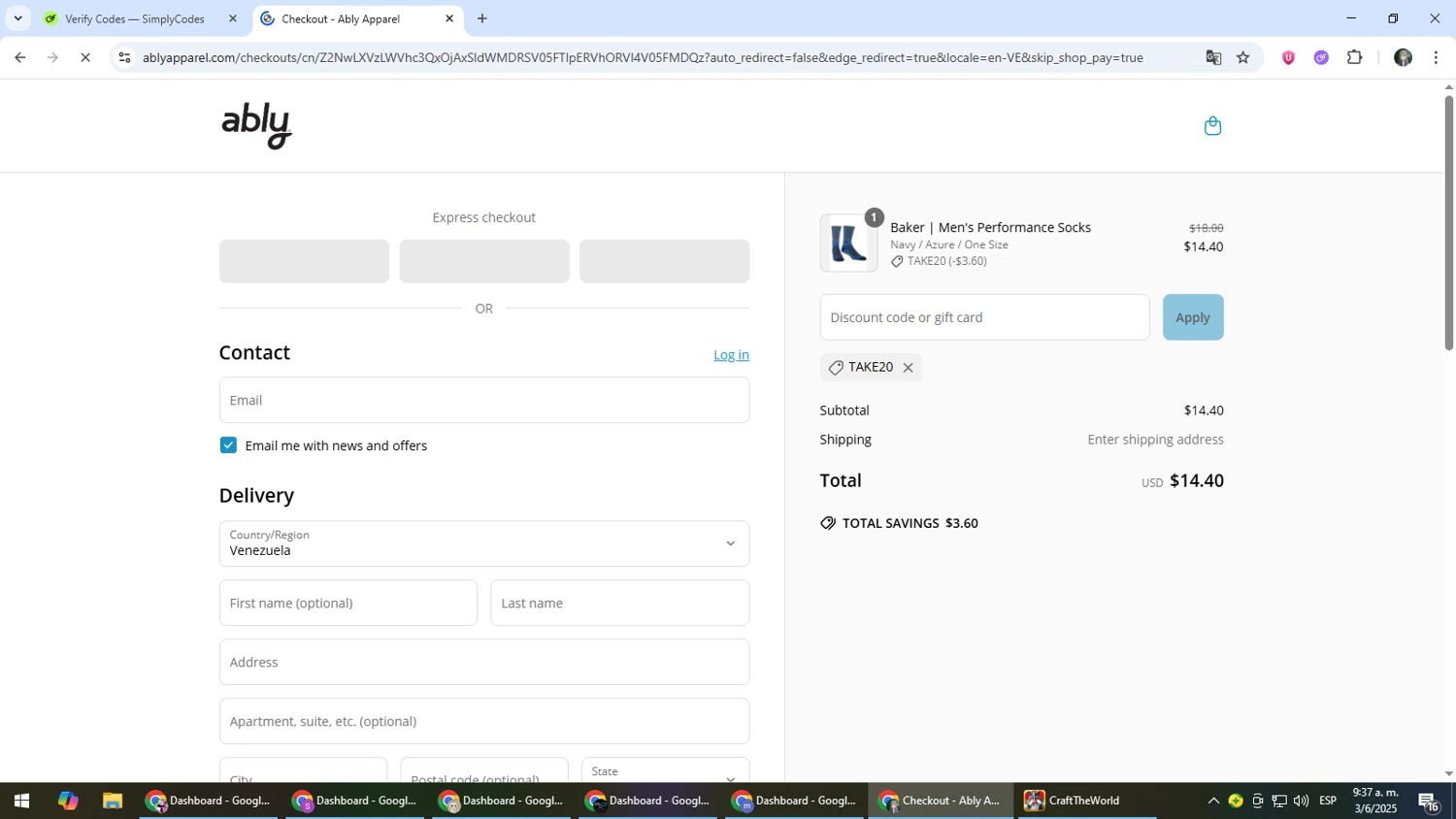
Task: Open the tab search dropdown arrow
Action: pyautogui.click(x=17, y=18)
